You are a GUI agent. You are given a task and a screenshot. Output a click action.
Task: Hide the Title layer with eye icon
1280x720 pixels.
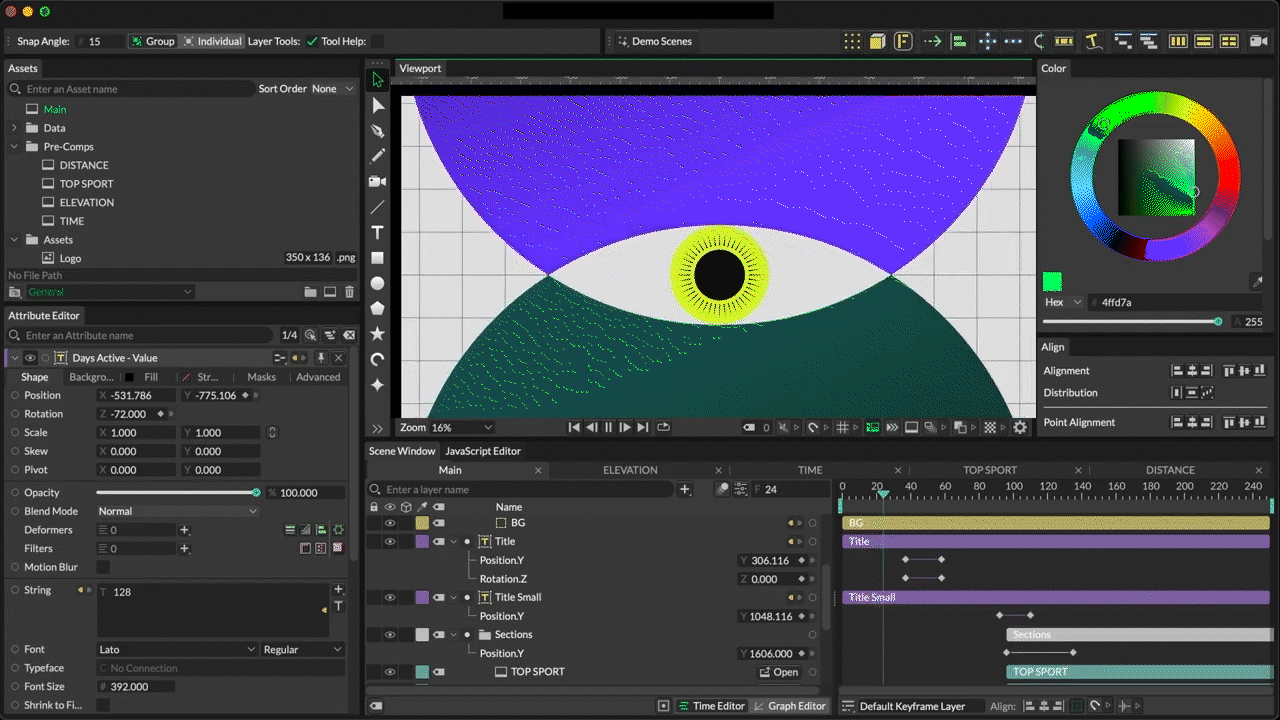[x=390, y=541]
